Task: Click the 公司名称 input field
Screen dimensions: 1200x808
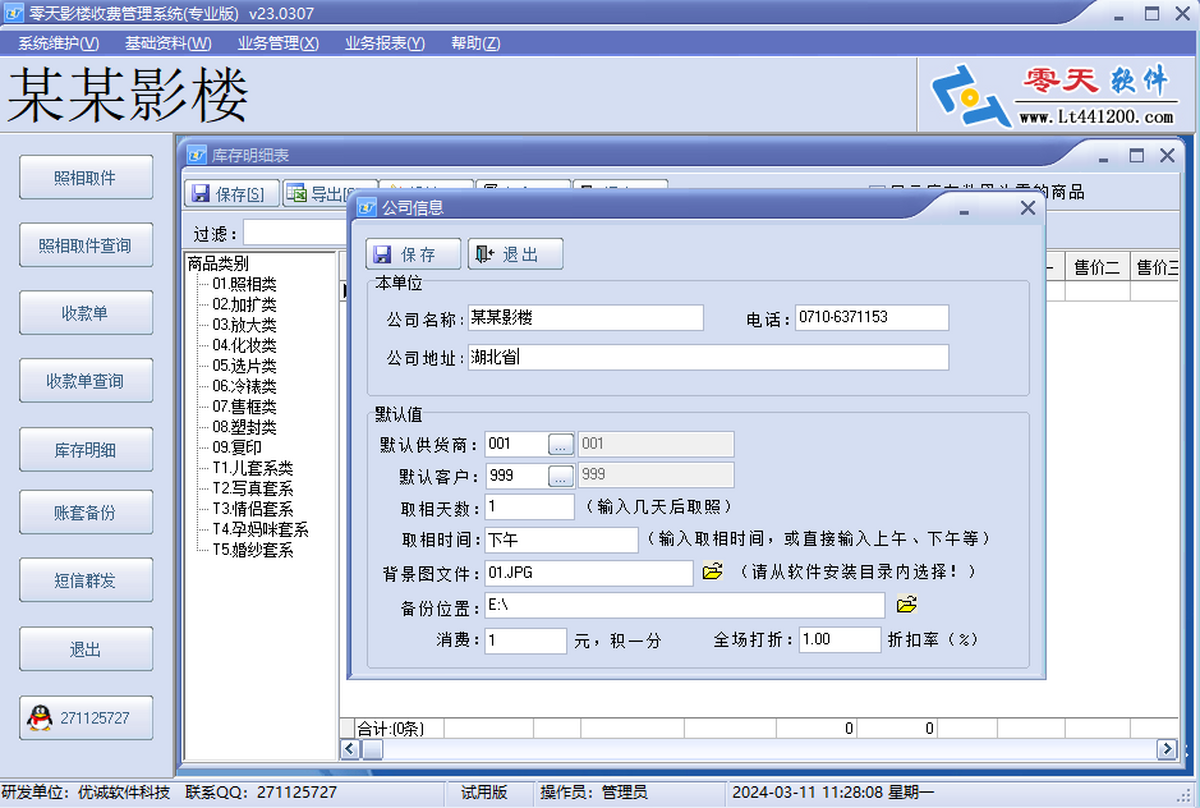Action: 586,318
